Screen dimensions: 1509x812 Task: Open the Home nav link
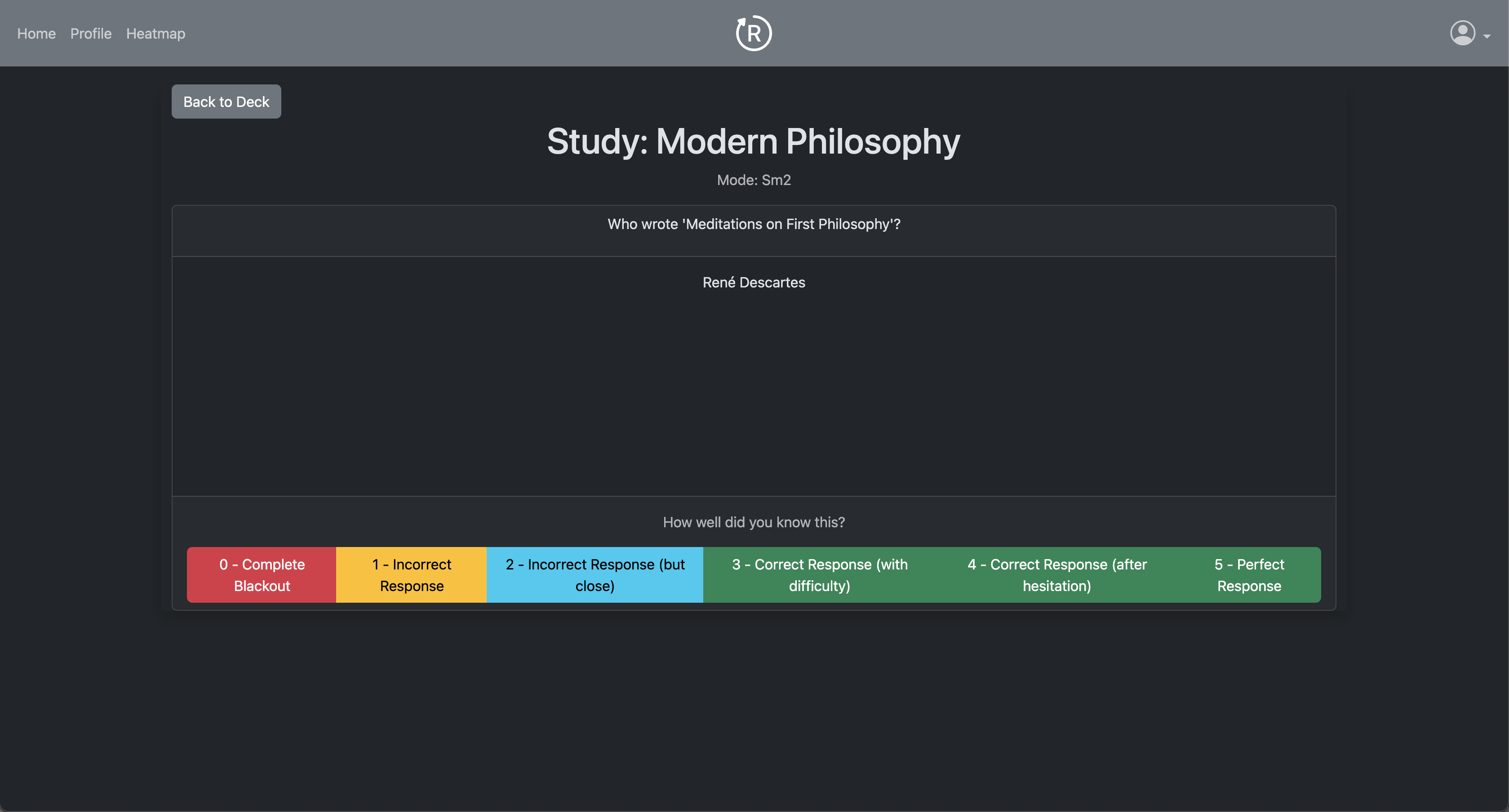tap(36, 34)
